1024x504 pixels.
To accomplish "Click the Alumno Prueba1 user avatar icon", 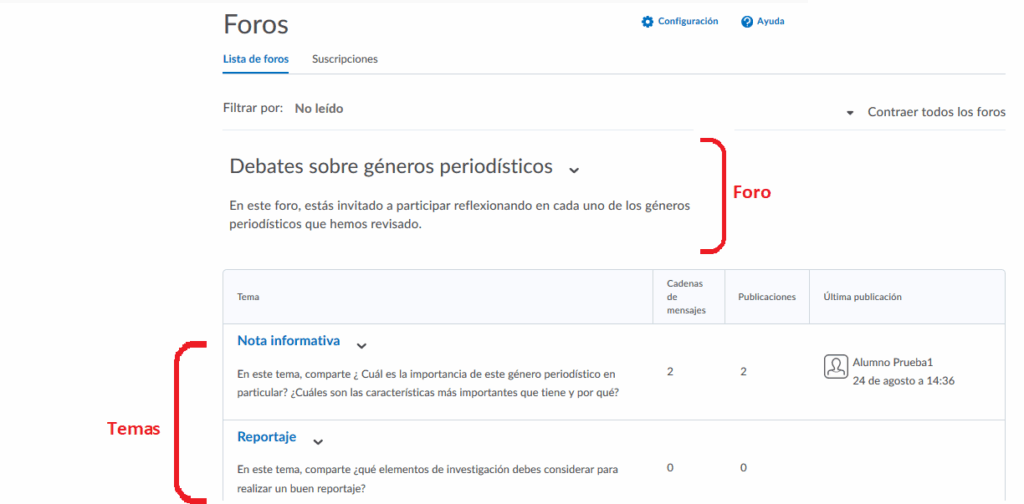I will (x=836, y=367).
